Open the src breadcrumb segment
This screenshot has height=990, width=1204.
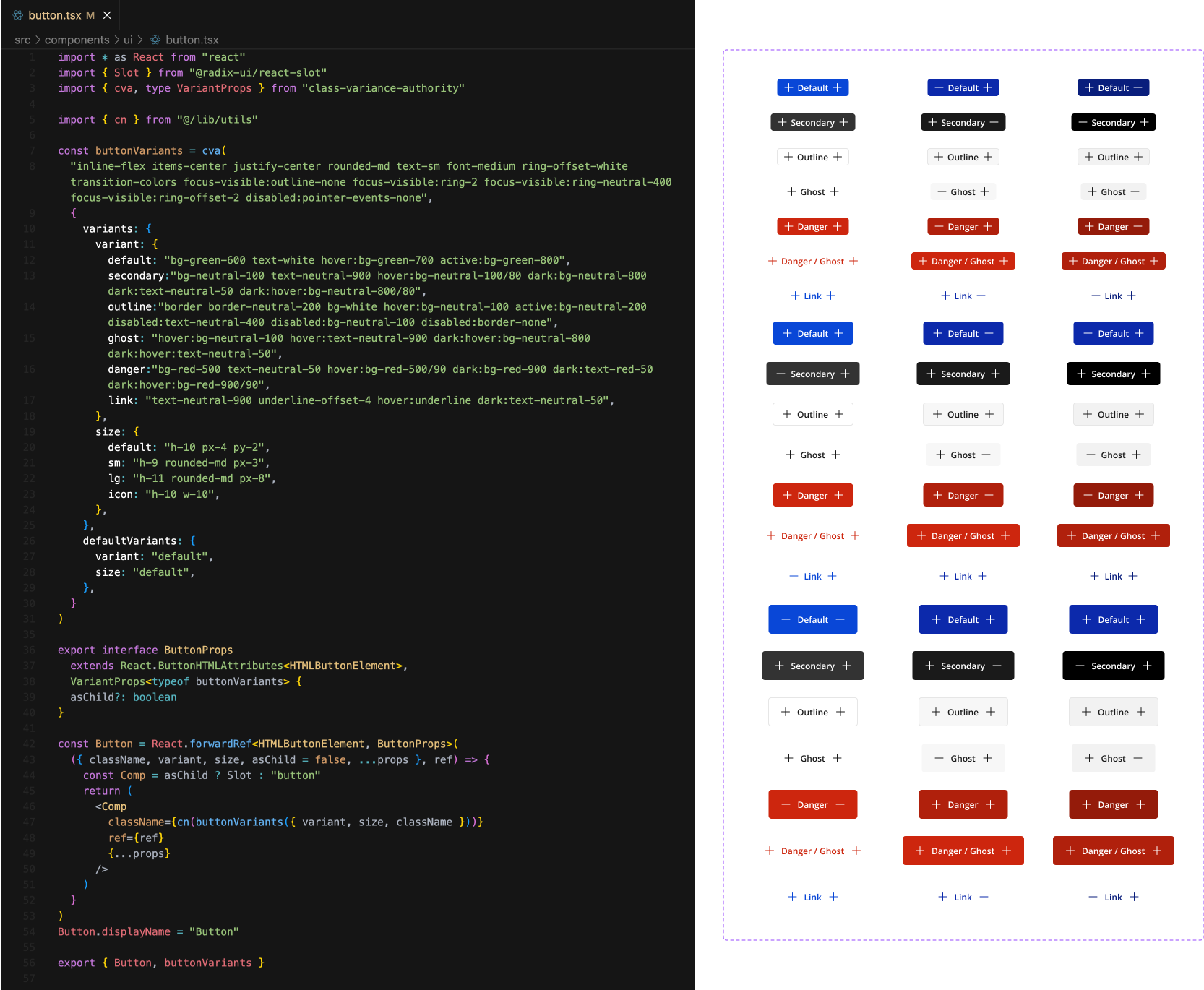pyautogui.click(x=22, y=40)
